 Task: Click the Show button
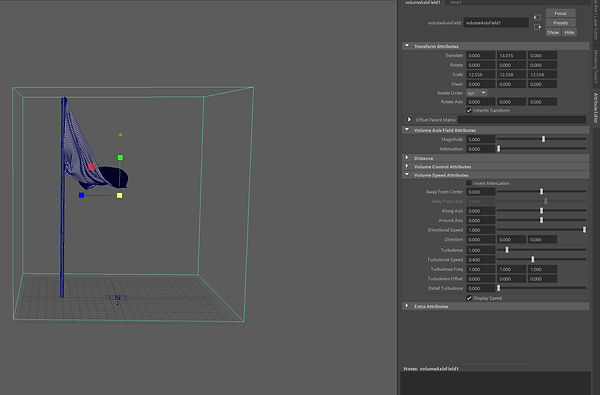click(553, 33)
